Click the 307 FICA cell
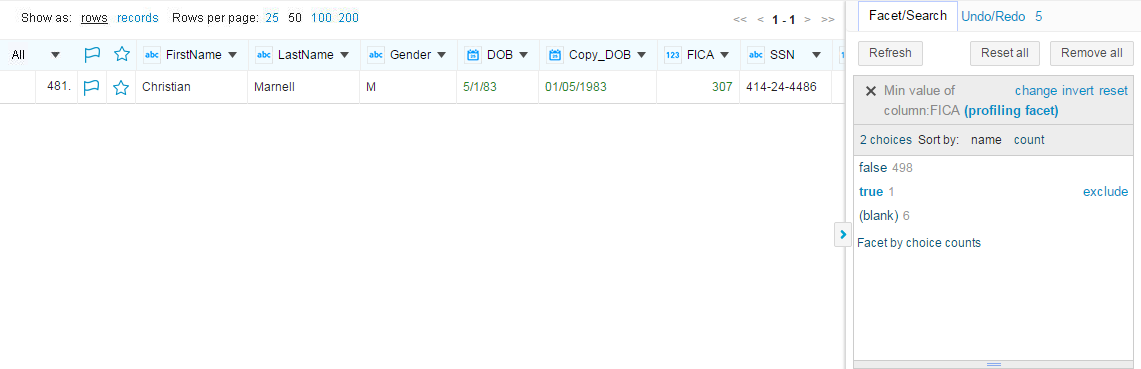The width and height of the screenshot is (1141, 369). click(x=698, y=87)
